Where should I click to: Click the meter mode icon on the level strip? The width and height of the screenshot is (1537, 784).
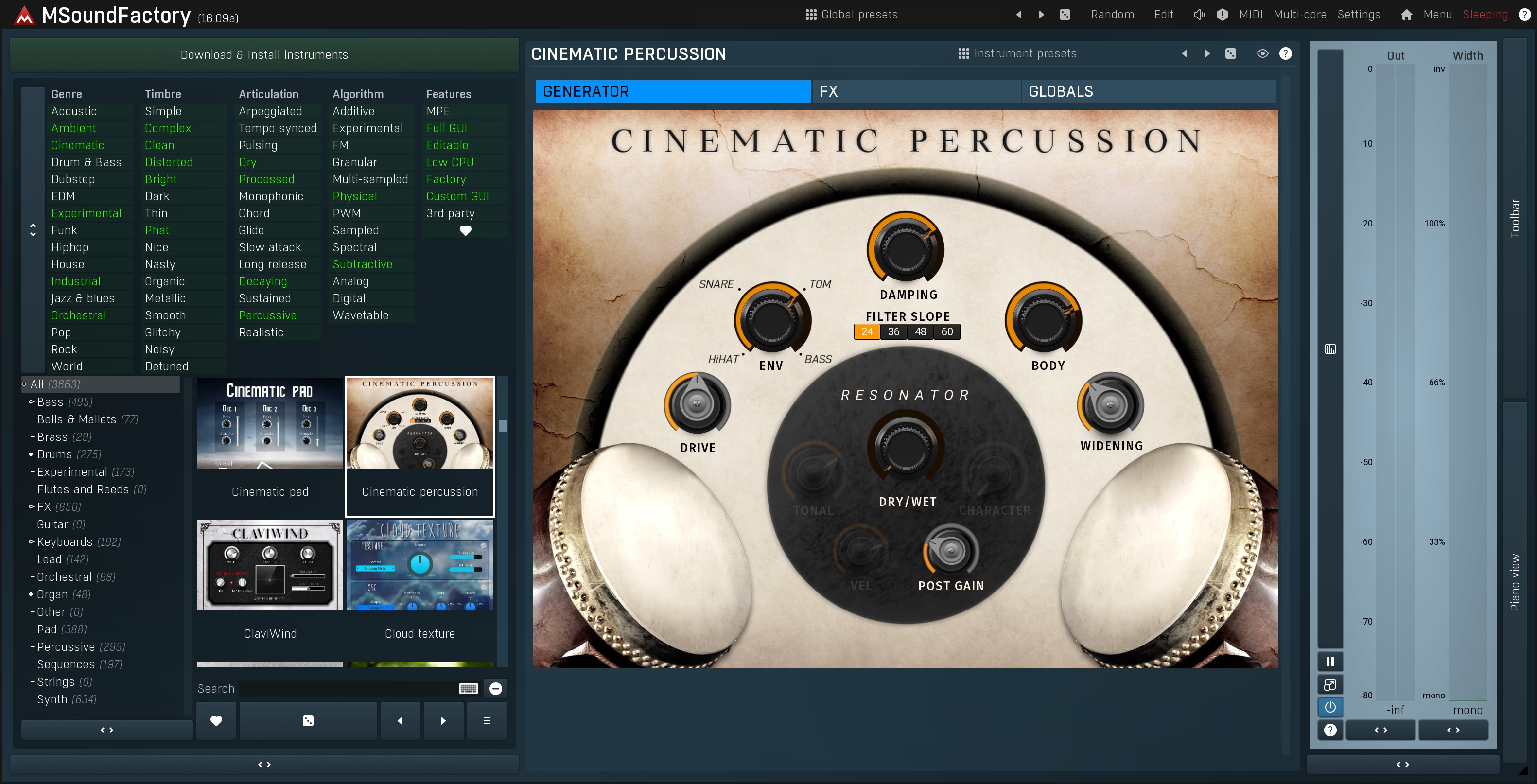pos(1330,349)
